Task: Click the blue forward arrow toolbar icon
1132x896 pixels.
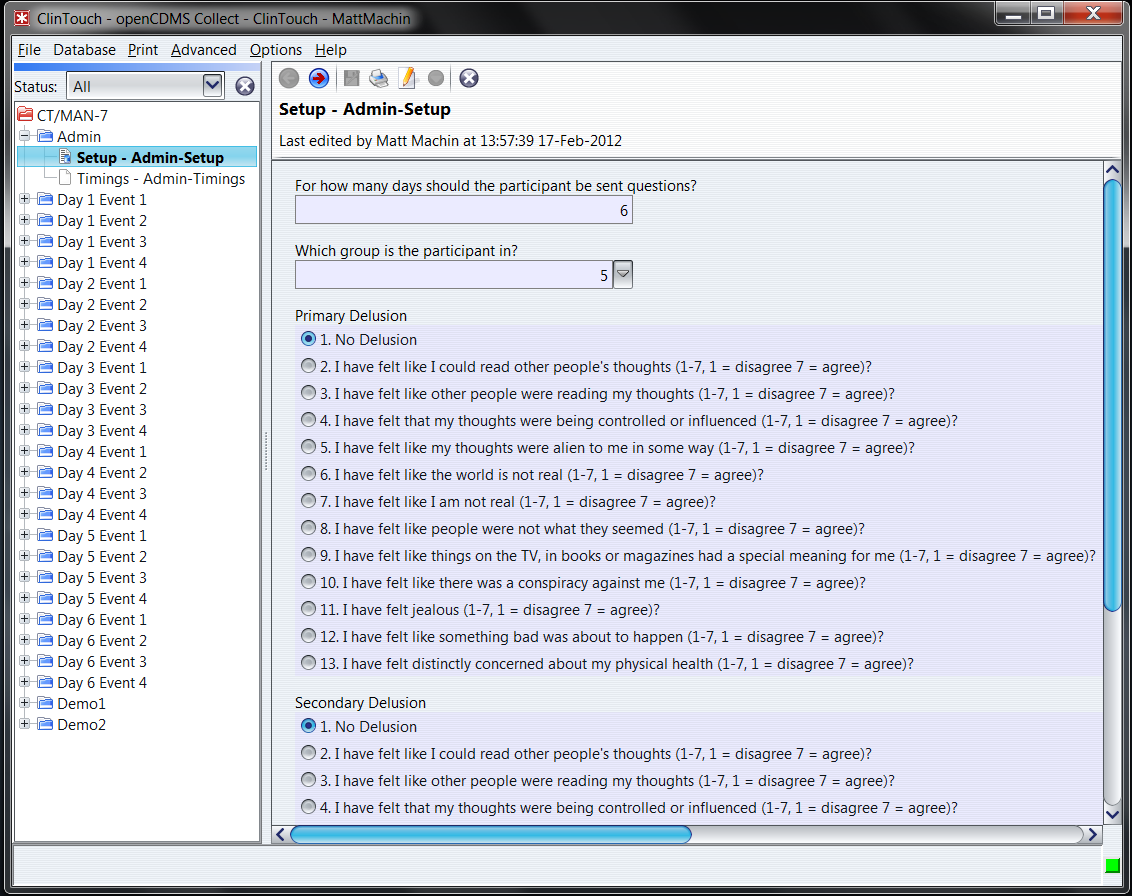Action: (x=319, y=78)
